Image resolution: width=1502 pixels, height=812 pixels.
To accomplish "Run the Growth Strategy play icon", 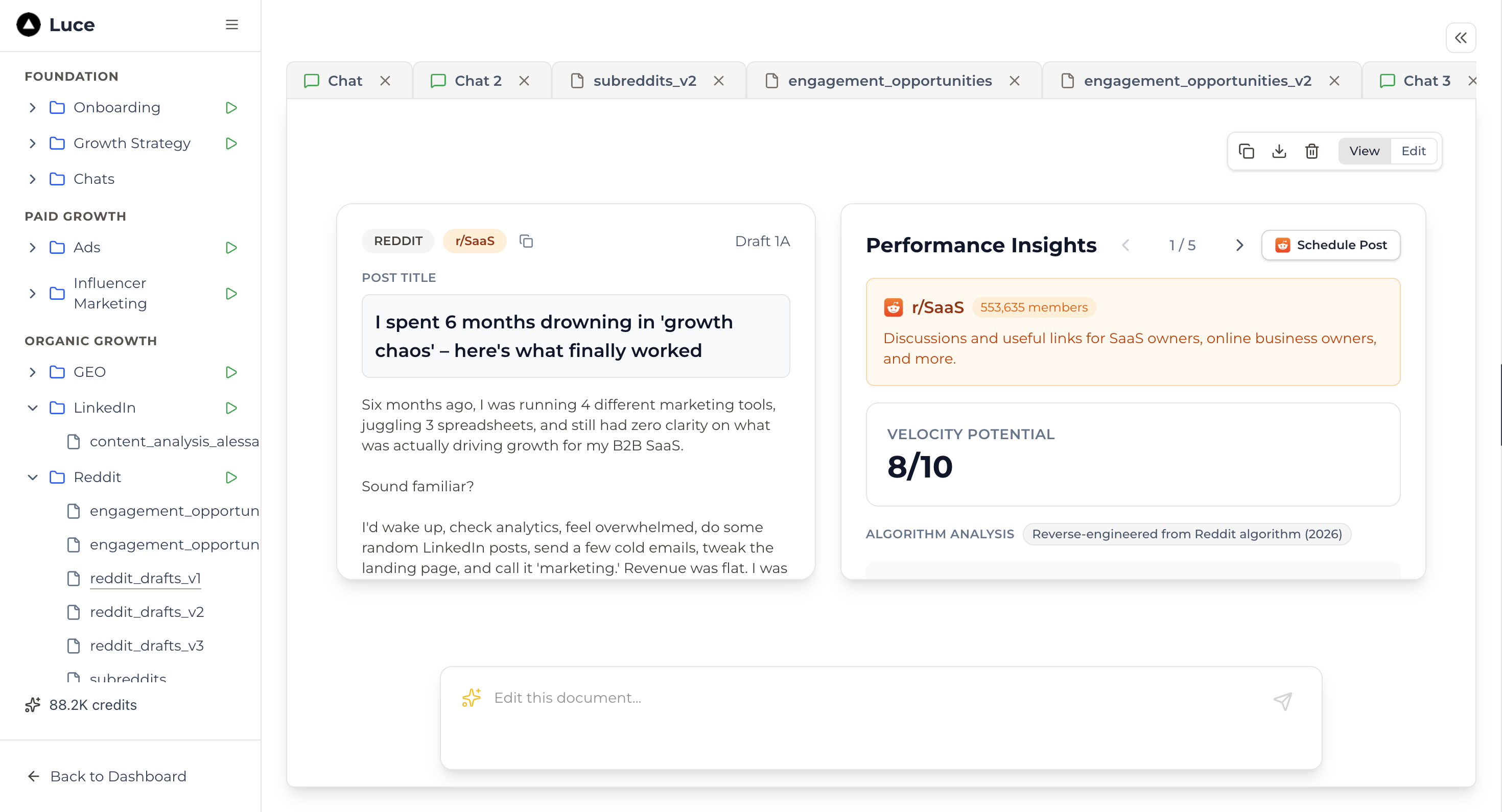I will coord(231,144).
